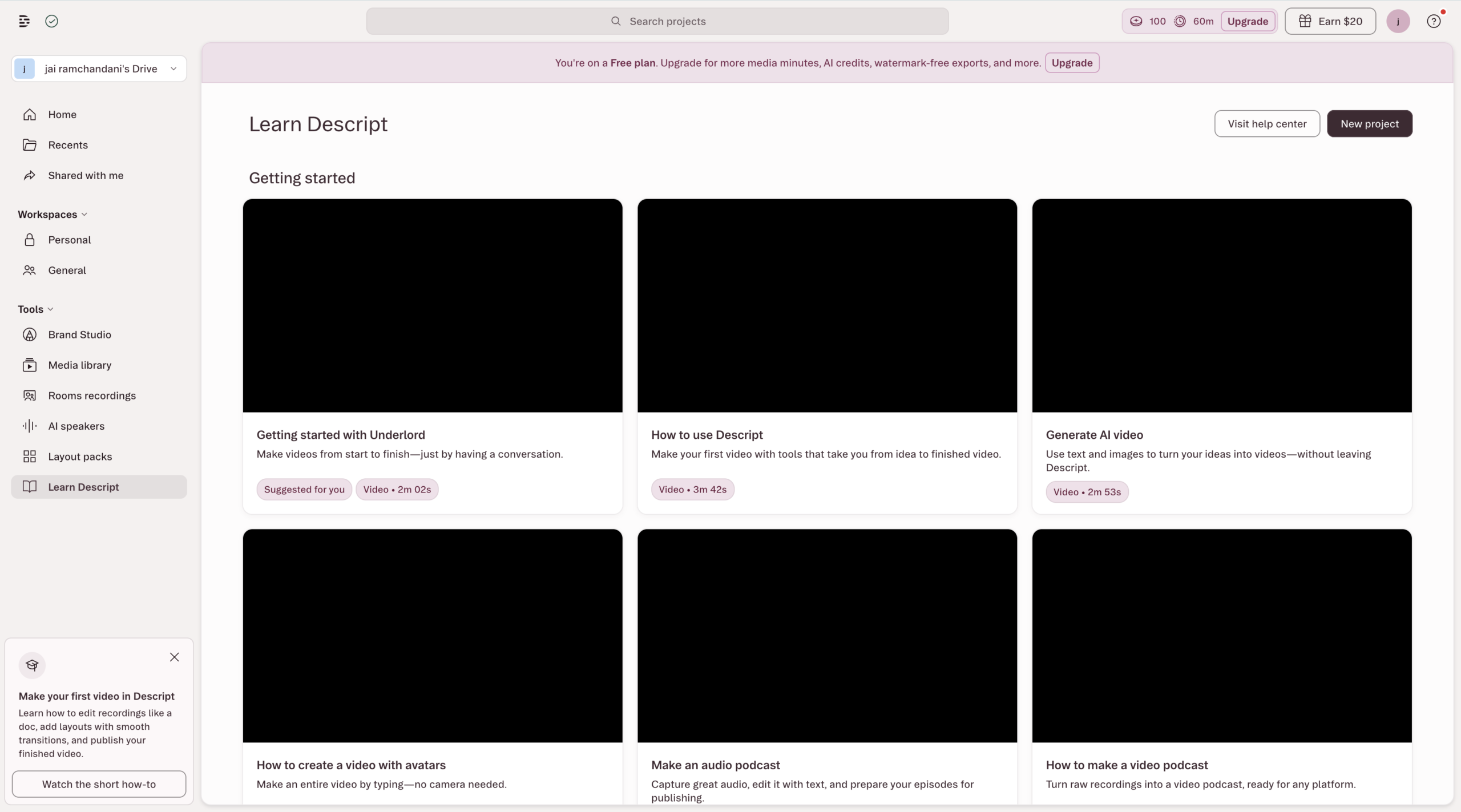Click Visit help center button

1267,124
